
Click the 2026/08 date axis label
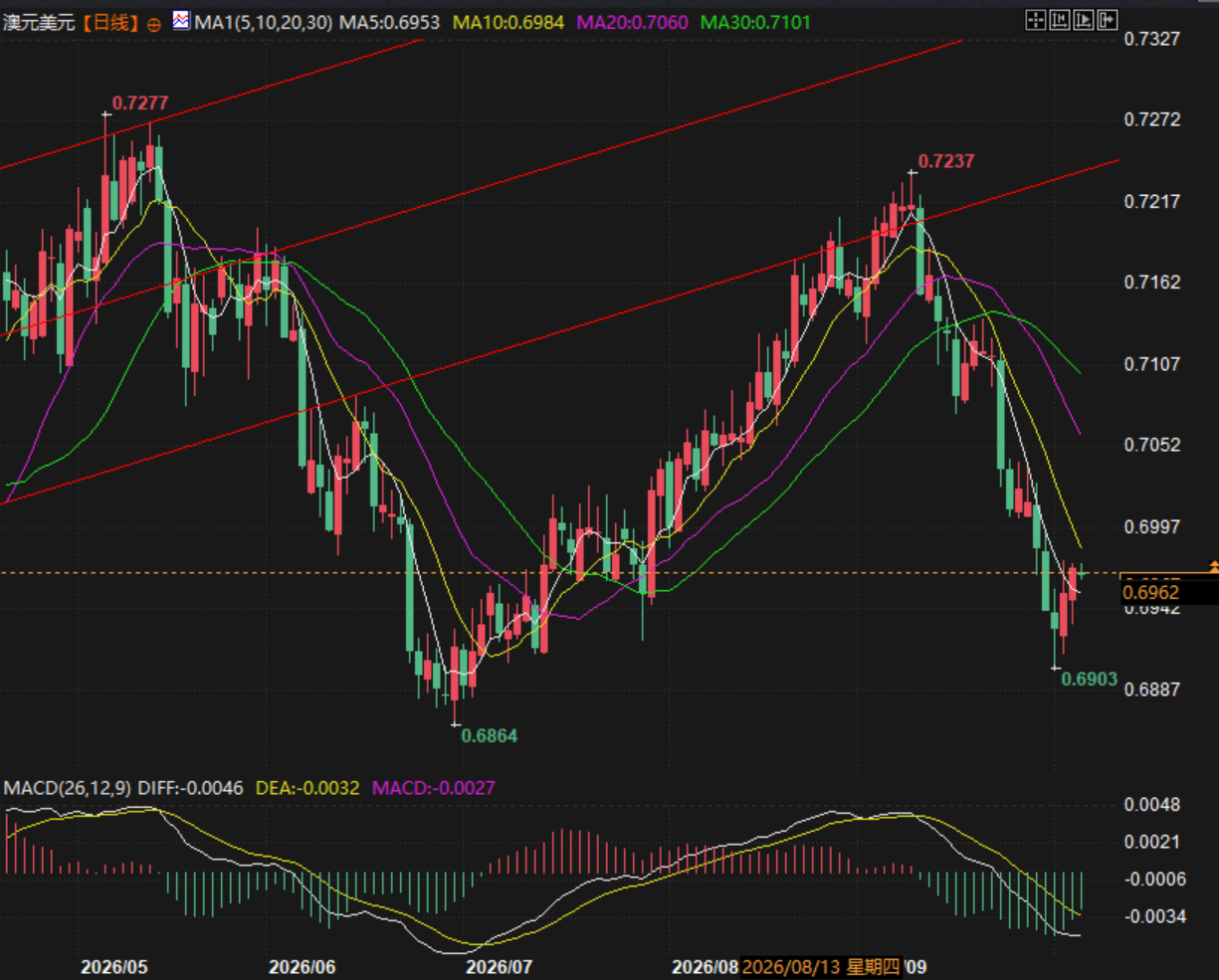point(706,967)
